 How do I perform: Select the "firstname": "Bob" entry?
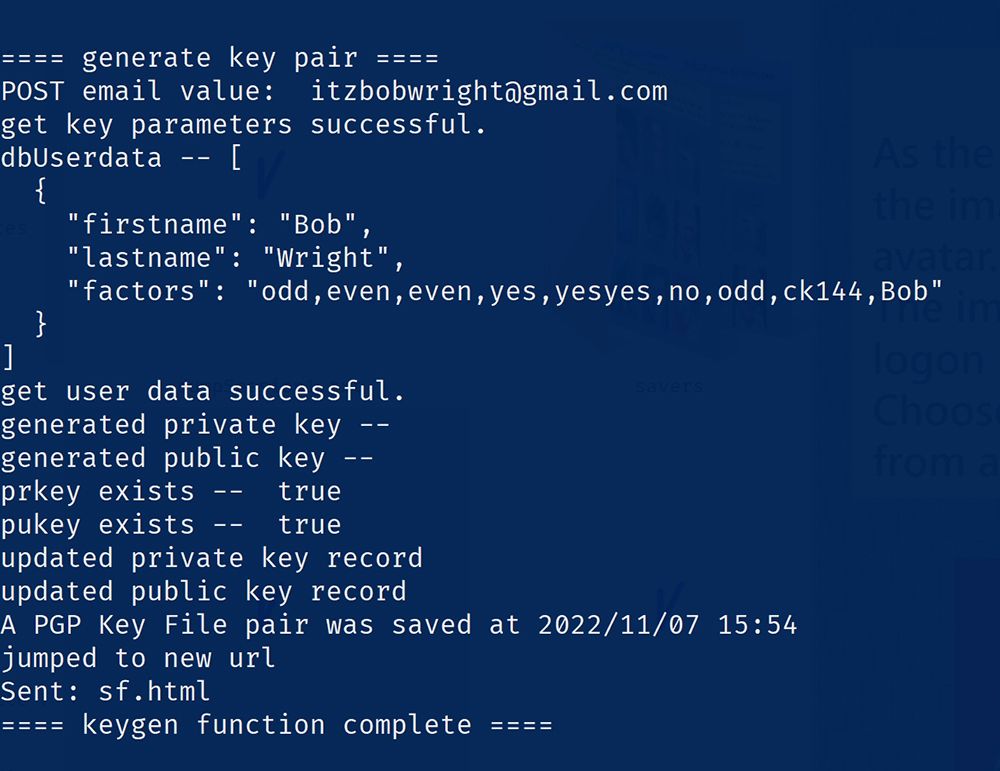(206, 224)
